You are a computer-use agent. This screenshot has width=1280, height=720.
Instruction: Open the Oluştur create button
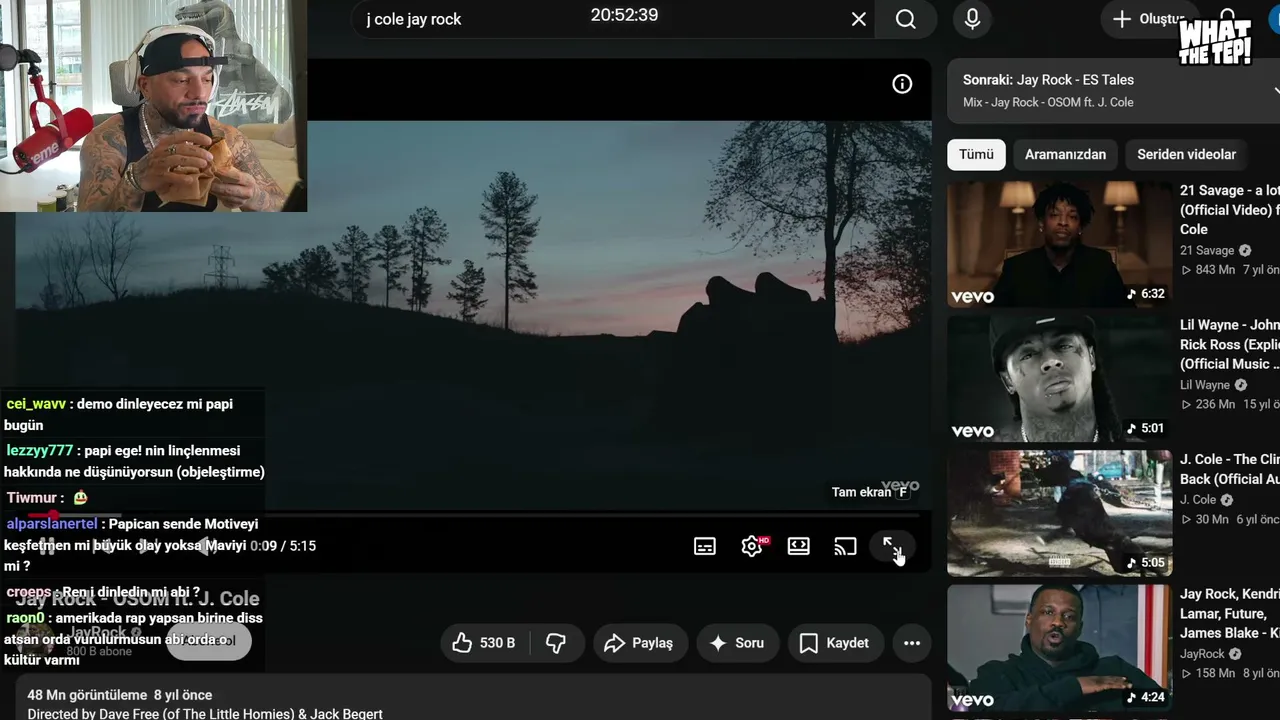click(1148, 19)
